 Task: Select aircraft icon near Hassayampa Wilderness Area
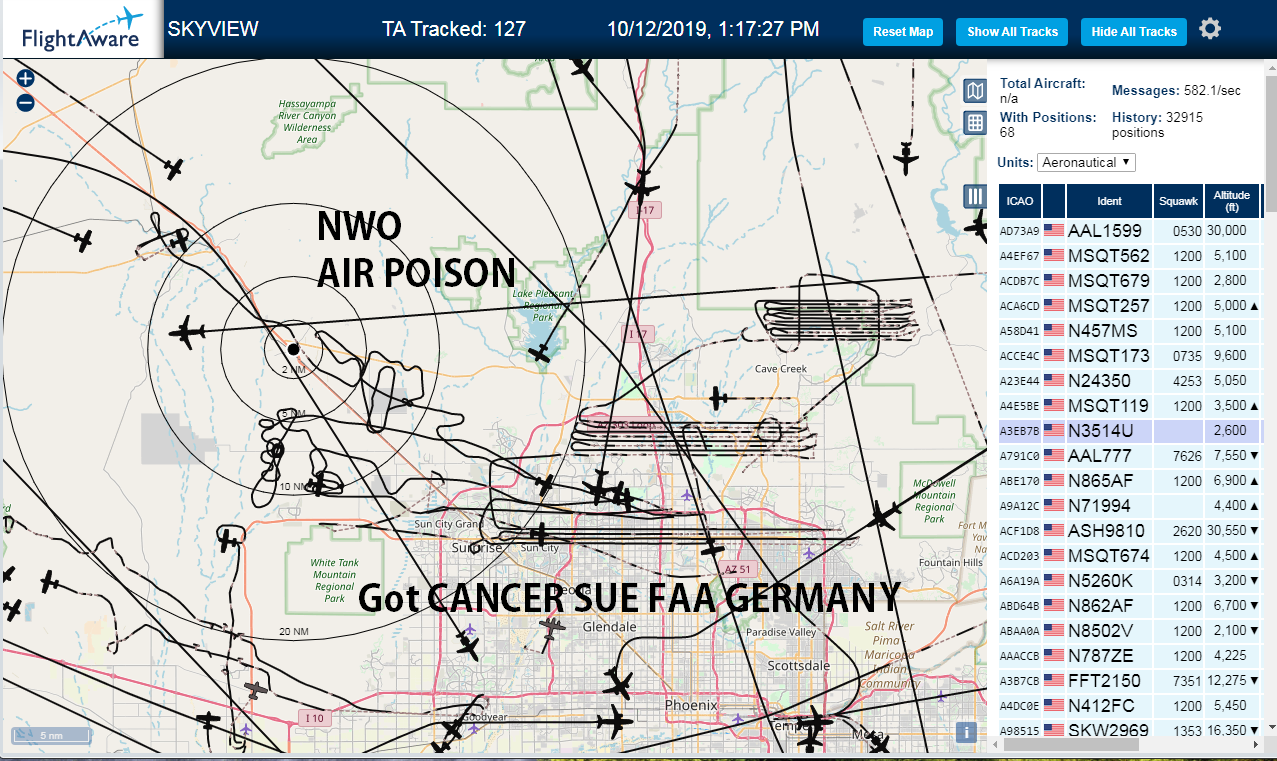point(174,168)
